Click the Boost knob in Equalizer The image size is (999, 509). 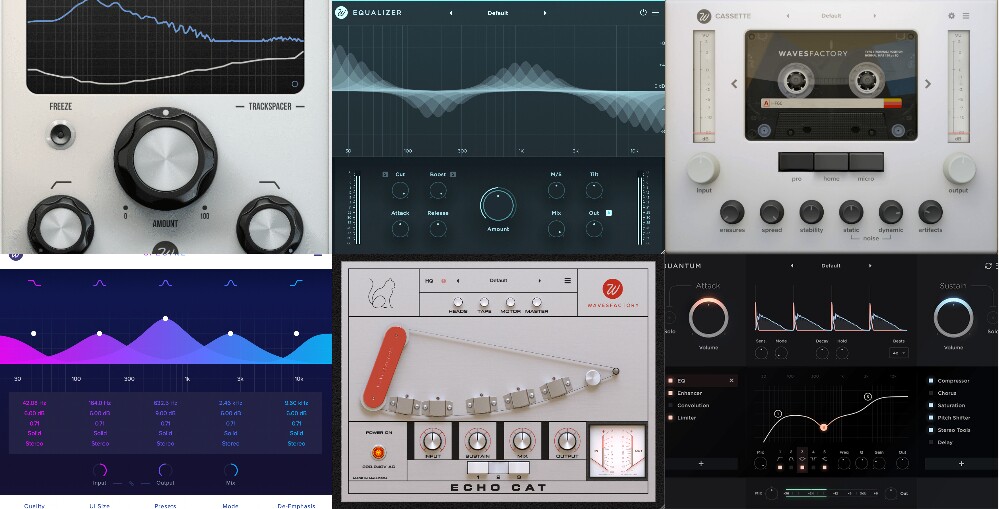(x=438, y=190)
